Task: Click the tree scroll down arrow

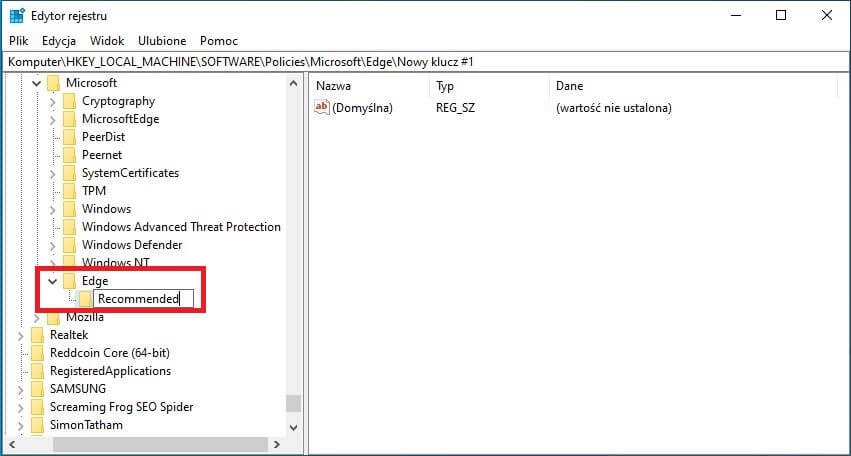Action: click(x=294, y=427)
